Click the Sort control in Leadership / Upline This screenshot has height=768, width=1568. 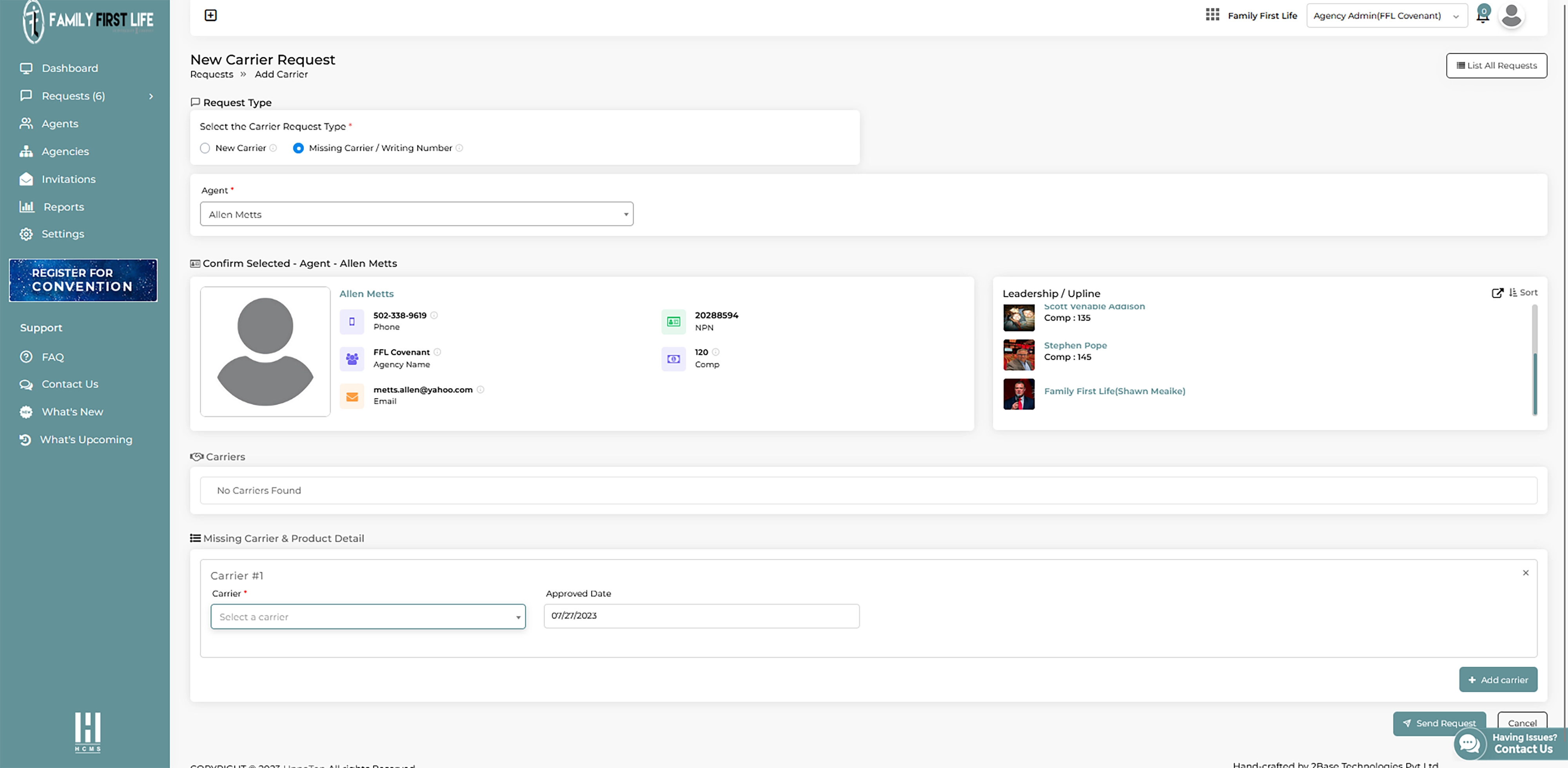point(1523,293)
